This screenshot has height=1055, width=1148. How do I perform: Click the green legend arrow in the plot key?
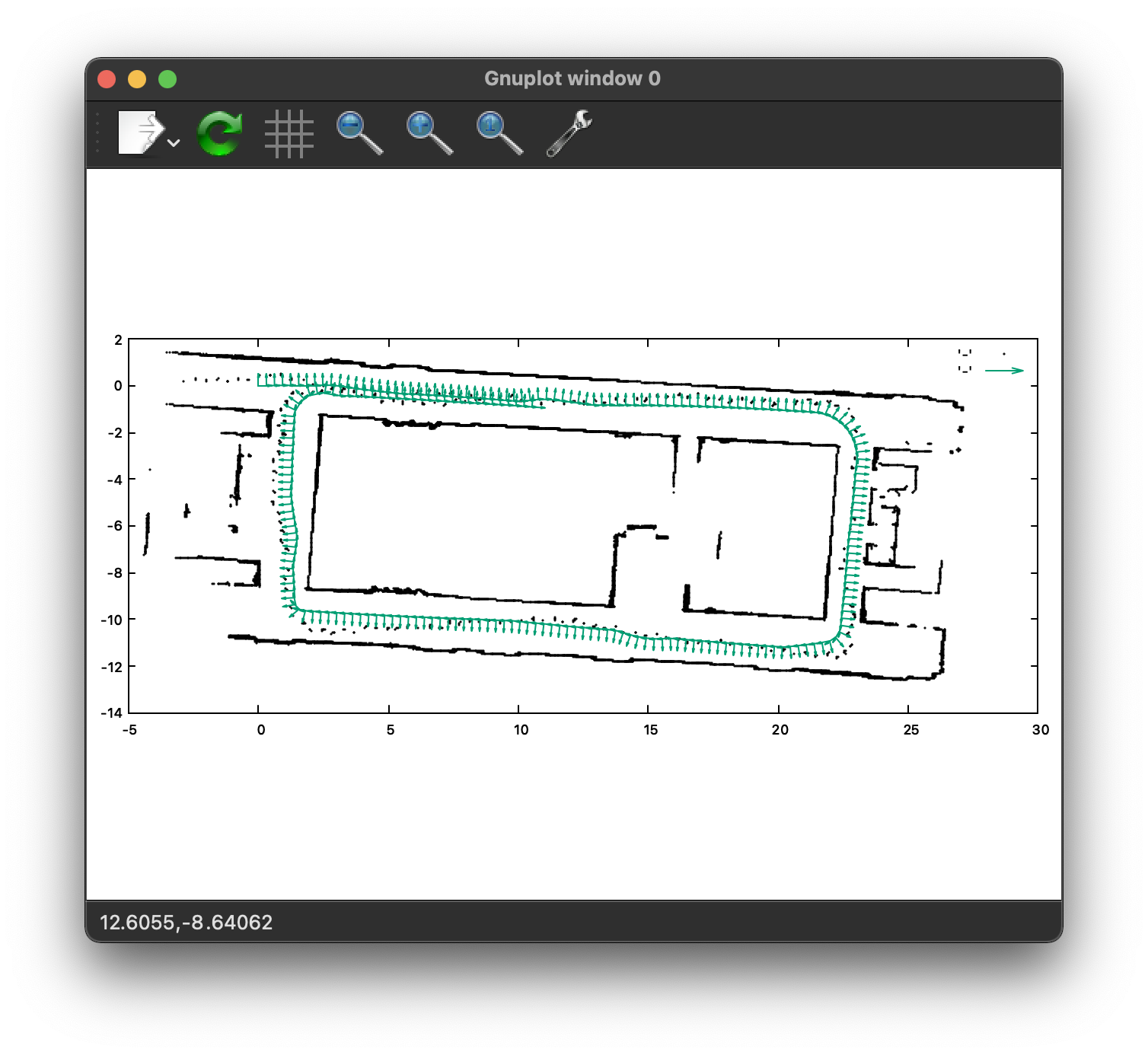(x=1005, y=371)
